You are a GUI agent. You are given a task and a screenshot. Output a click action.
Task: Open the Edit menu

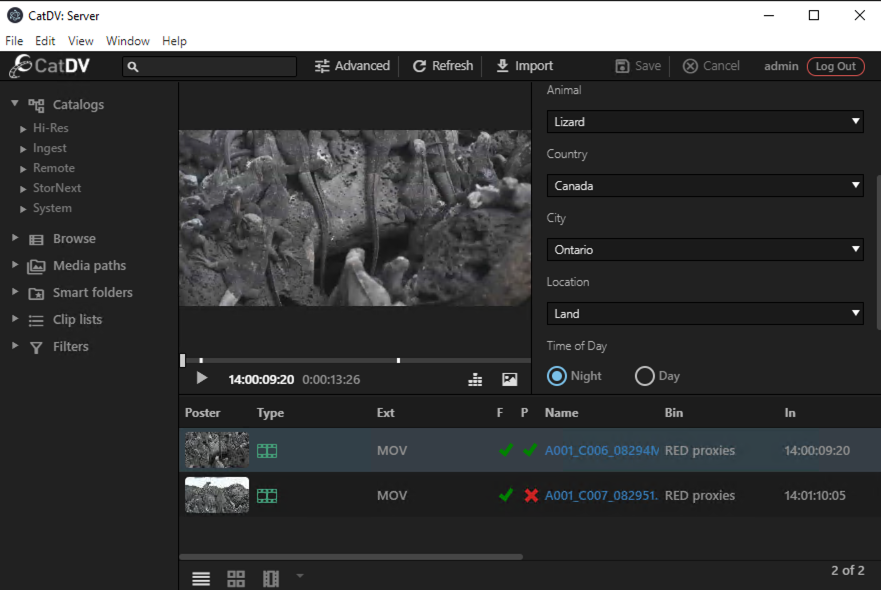tap(45, 41)
